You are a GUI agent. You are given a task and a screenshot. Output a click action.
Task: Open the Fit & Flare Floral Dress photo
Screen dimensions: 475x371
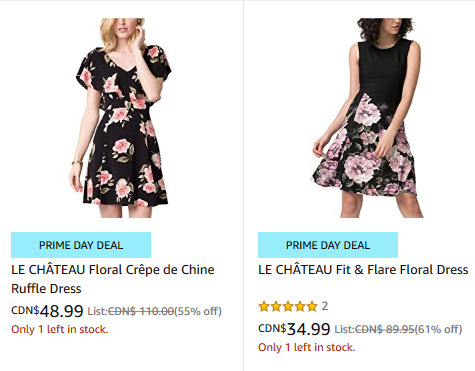[368, 118]
